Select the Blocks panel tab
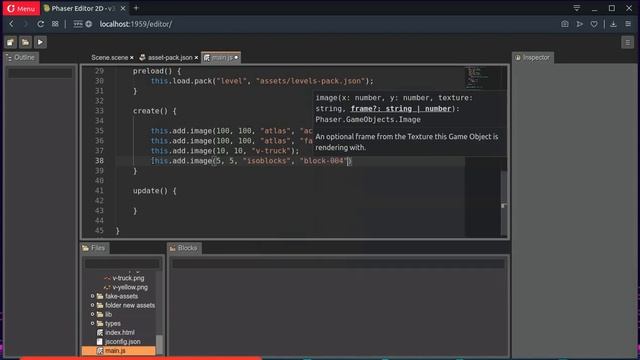640x360 pixels. pos(184,248)
